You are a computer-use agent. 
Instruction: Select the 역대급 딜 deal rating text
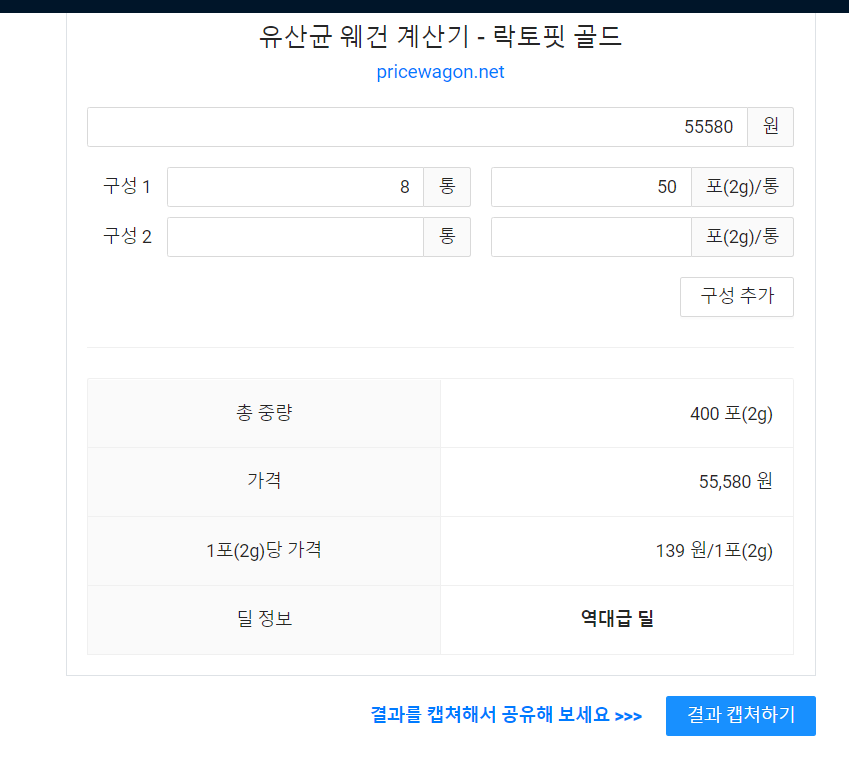coord(617,618)
